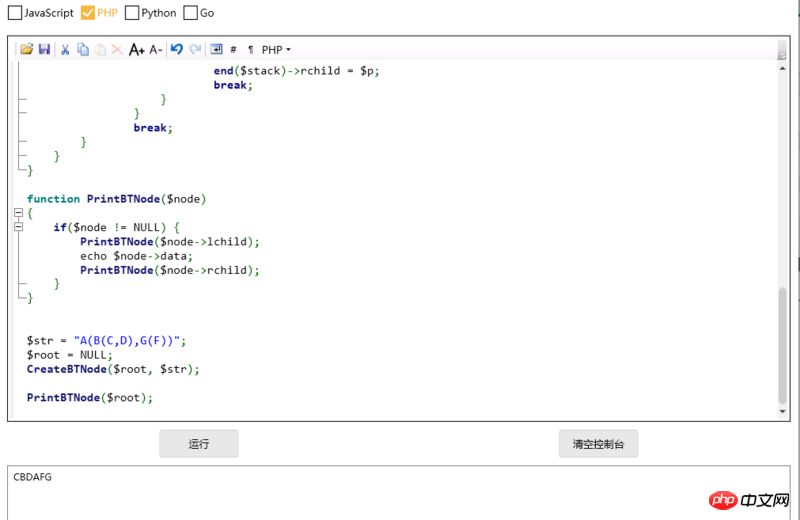Click the CBDAFG output in console

pos(33,477)
